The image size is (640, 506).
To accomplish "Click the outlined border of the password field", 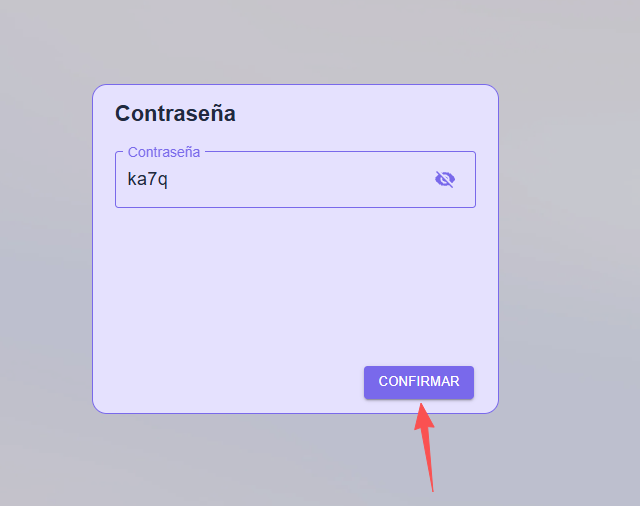I will (x=295, y=207).
